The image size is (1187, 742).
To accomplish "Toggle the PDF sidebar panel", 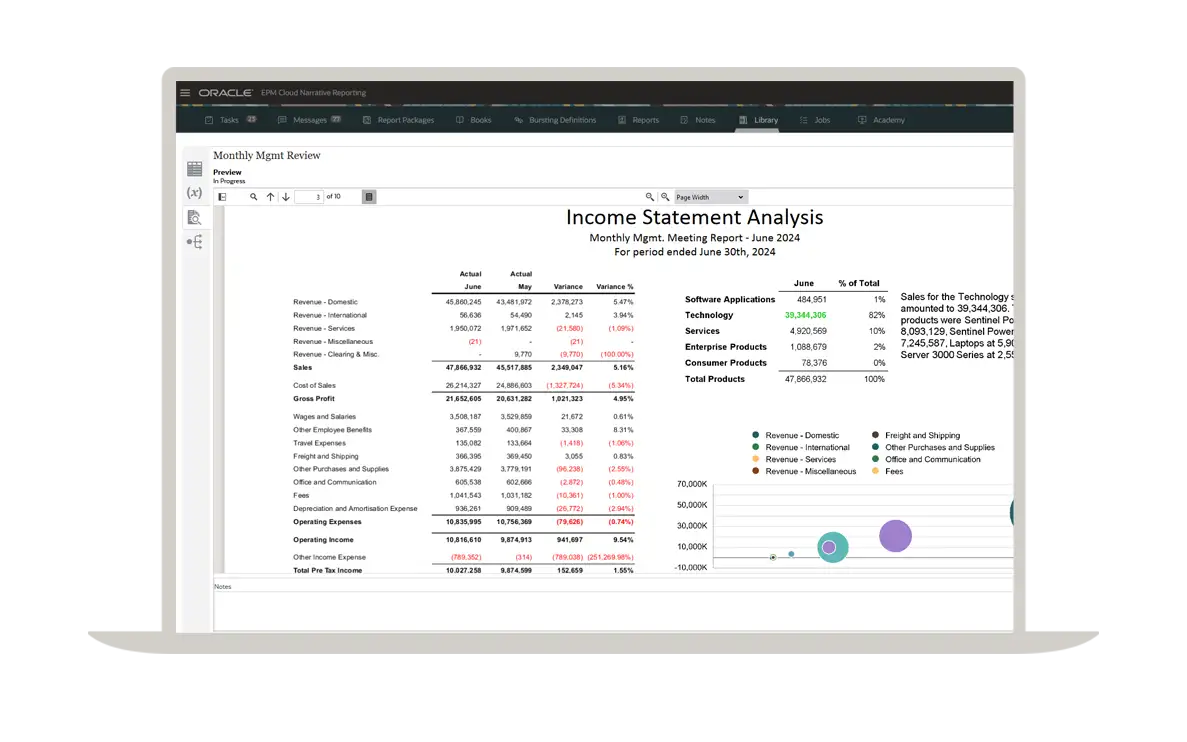I will (x=222, y=197).
